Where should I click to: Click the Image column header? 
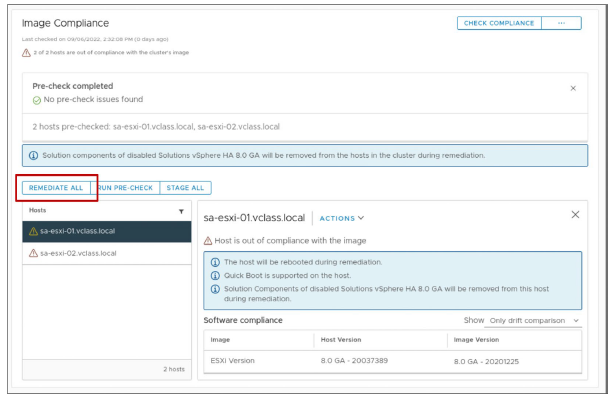220,340
